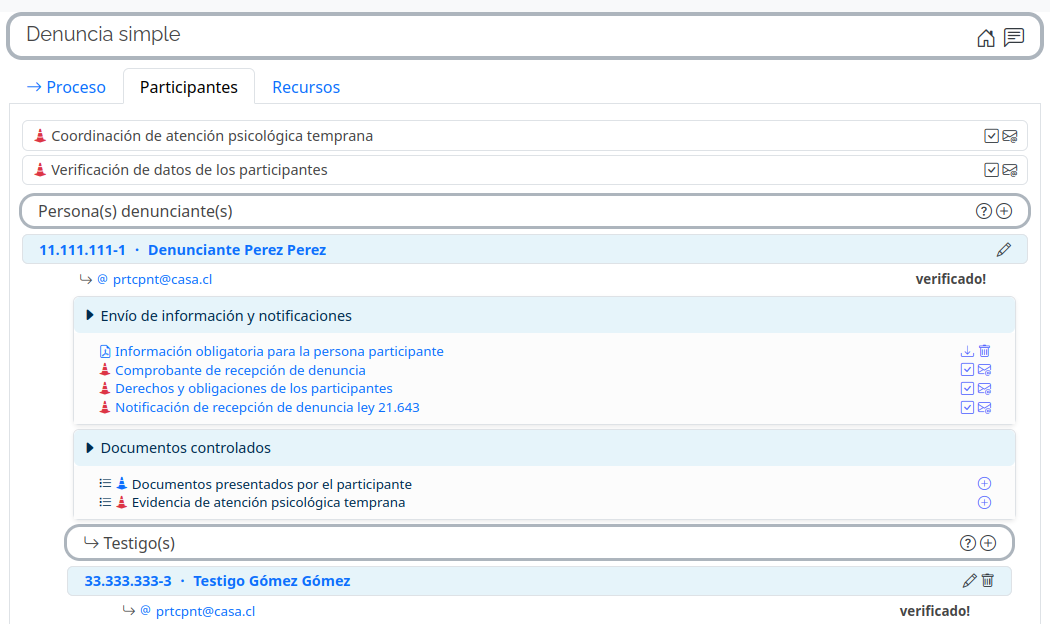Add item to Evidencia de atención psicológica temprana
The width and height of the screenshot is (1050, 624).
pos(984,502)
